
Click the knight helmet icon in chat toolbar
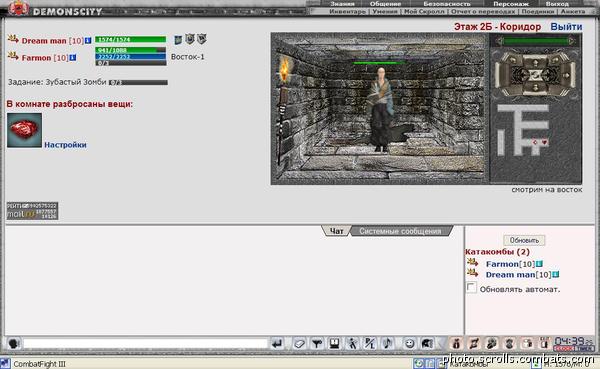tap(427, 343)
